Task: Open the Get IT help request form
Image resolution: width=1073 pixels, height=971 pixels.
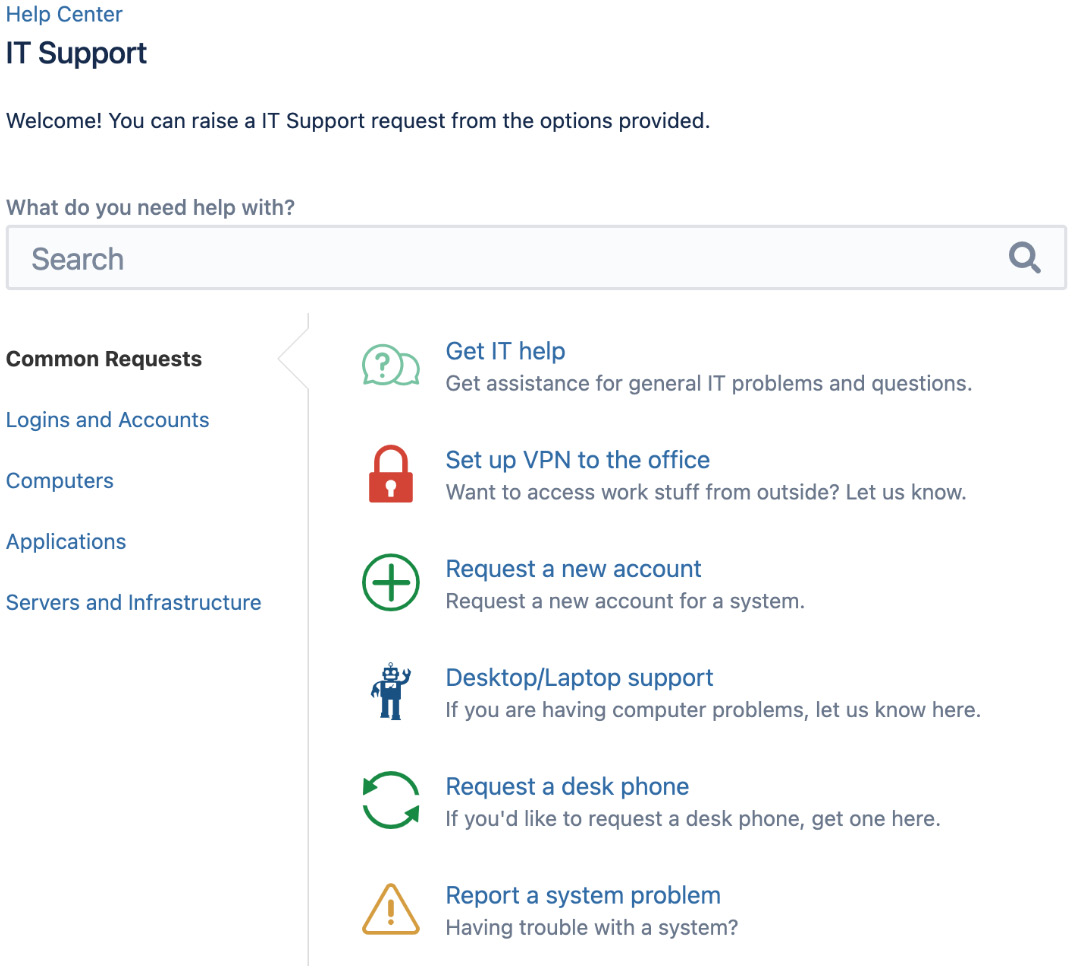Action: (505, 351)
